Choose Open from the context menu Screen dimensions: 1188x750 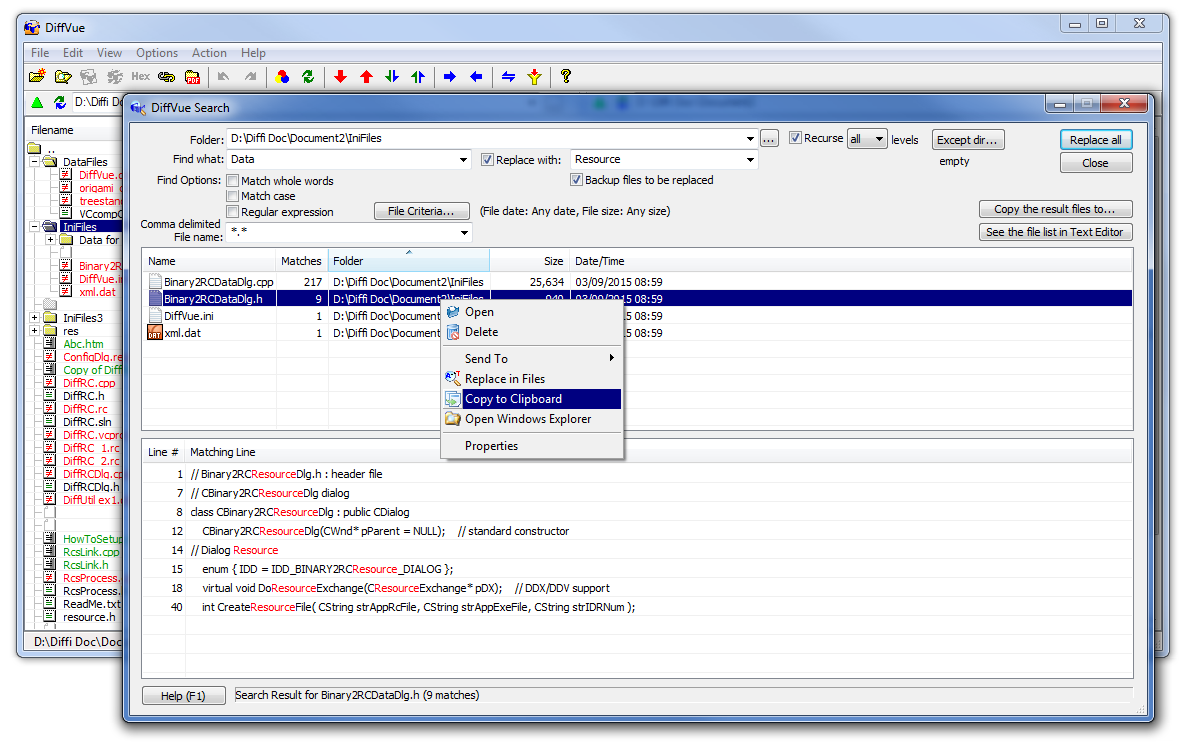[532, 312]
